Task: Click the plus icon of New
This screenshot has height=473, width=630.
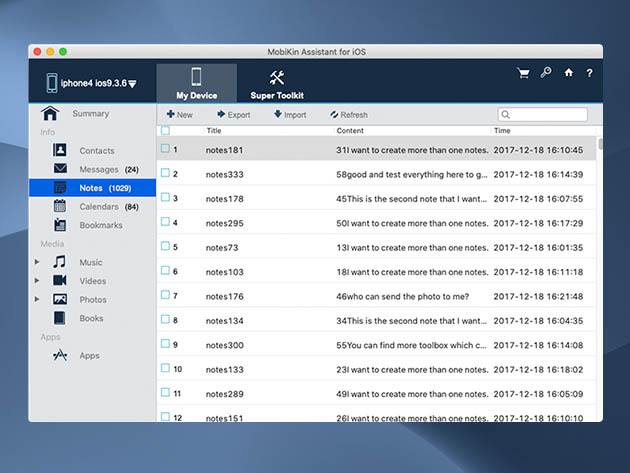Action: pyautogui.click(x=170, y=114)
